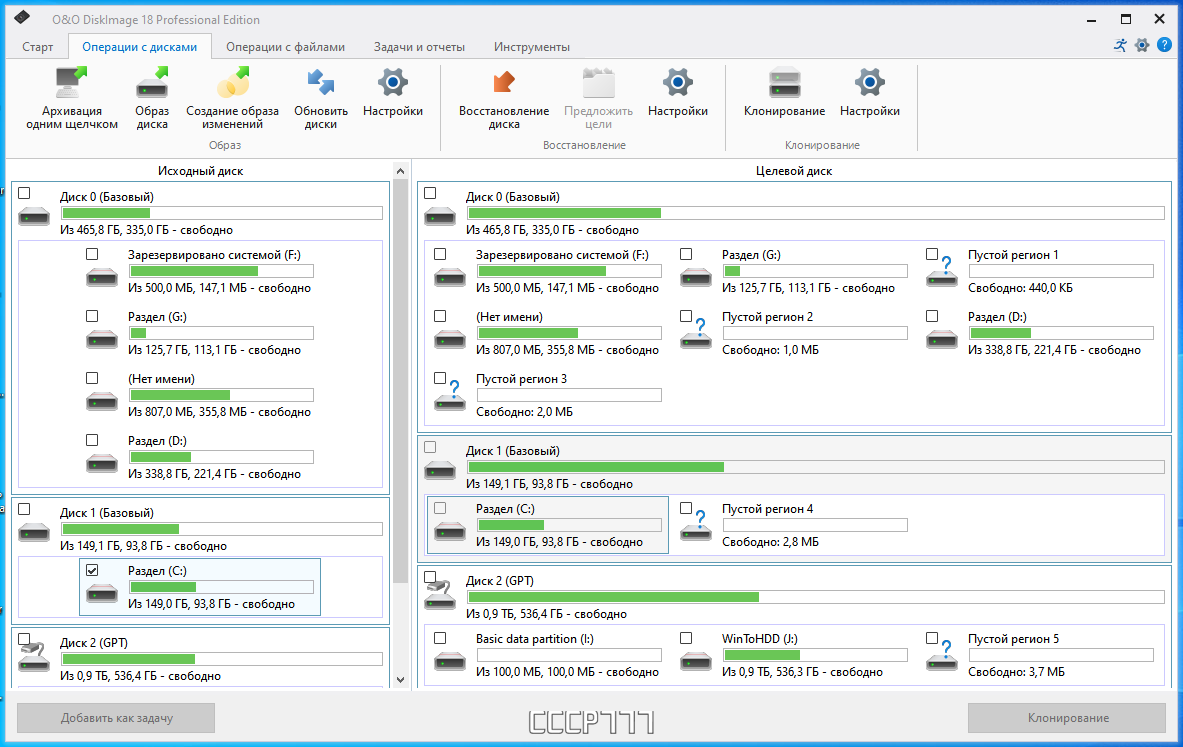Click the O&O DiskImage title bar logo
The image size is (1183, 747).
pyautogui.click(x=23, y=17)
